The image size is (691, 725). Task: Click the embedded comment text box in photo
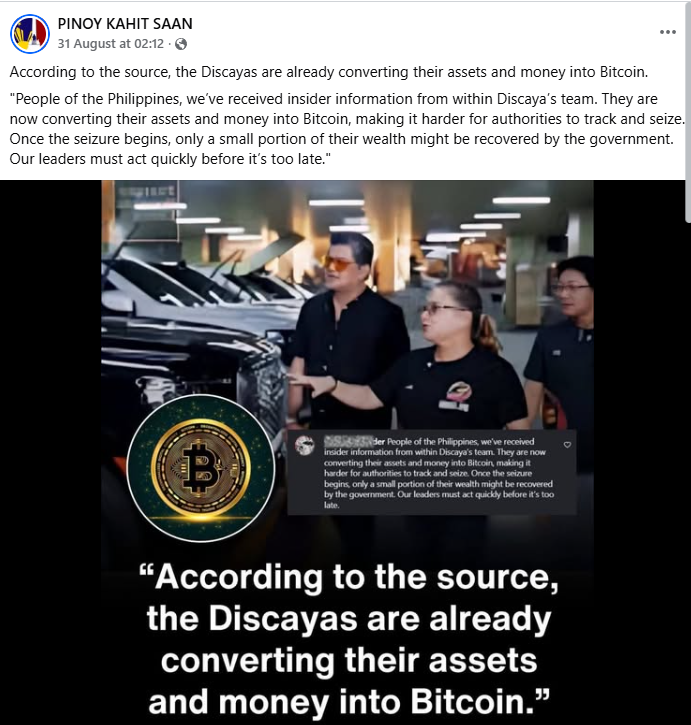(432, 473)
